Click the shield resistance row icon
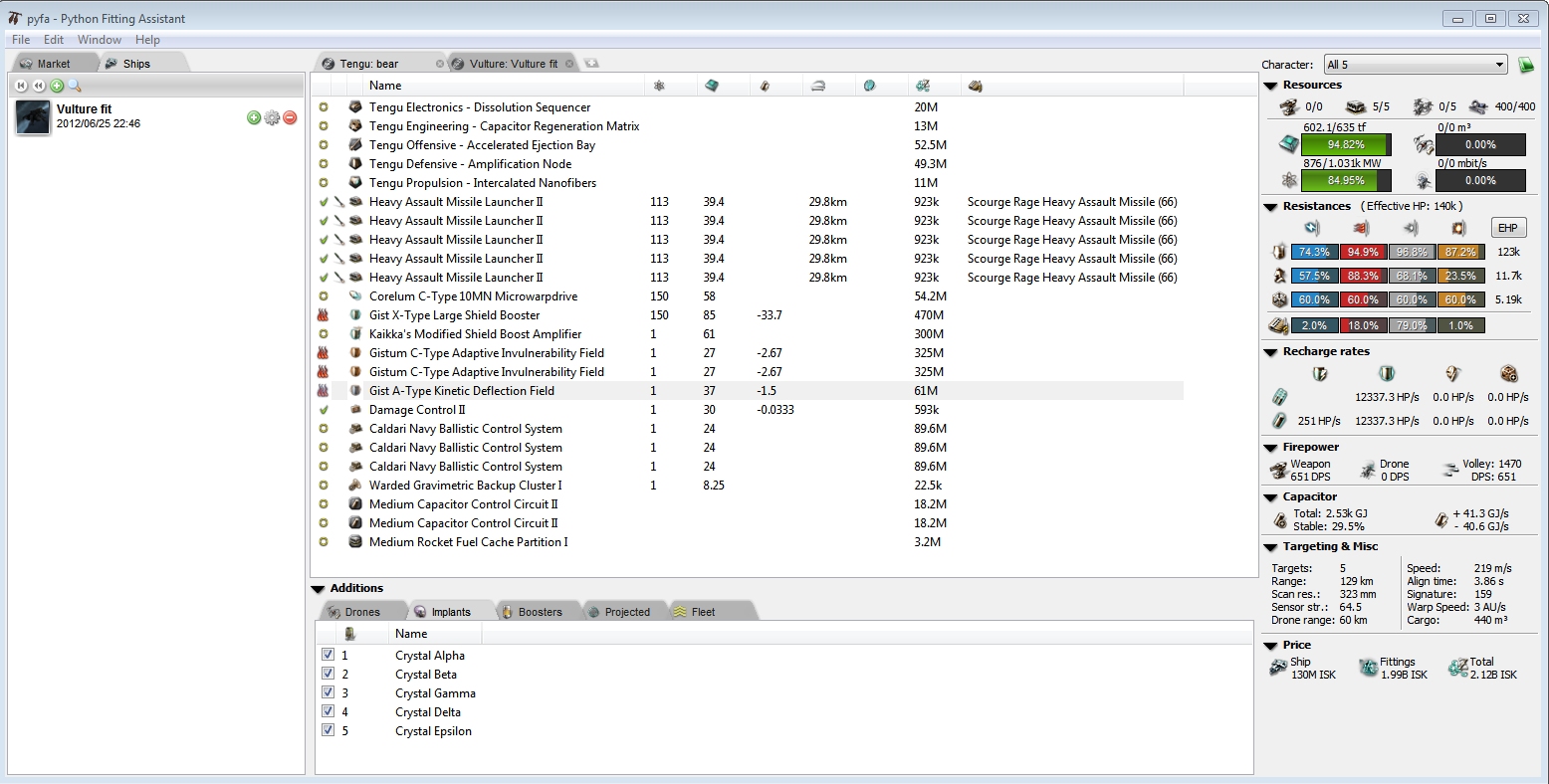The width and height of the screenshot is (1549, 784). tap(1280, 252)
